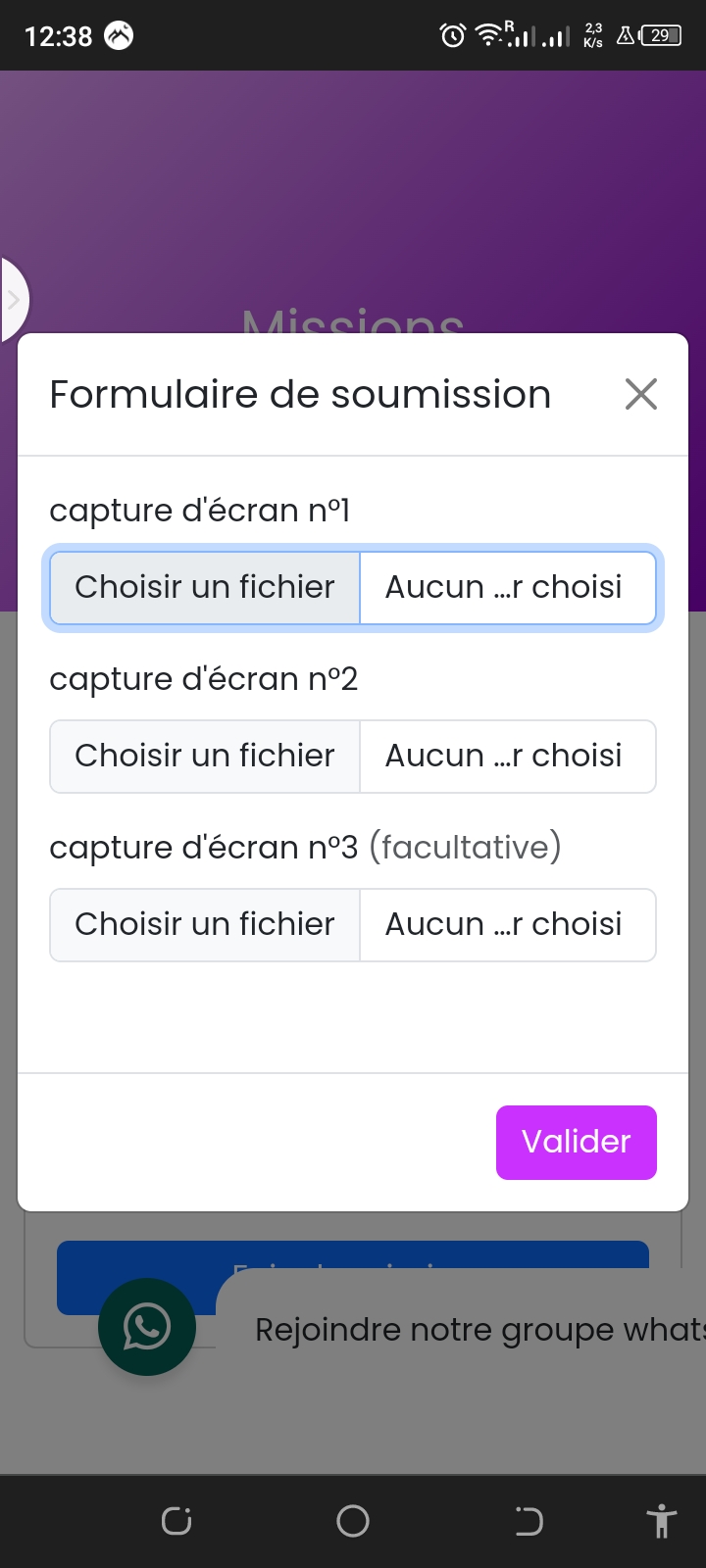
Task: Click the purple Valider button
Action: click(x=576, y=1142)
